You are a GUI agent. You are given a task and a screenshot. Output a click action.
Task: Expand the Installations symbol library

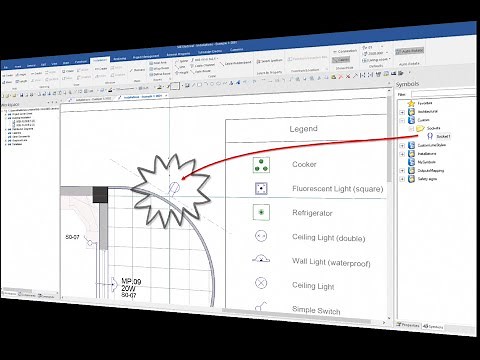pyautogui.click(x=402, y=154)
